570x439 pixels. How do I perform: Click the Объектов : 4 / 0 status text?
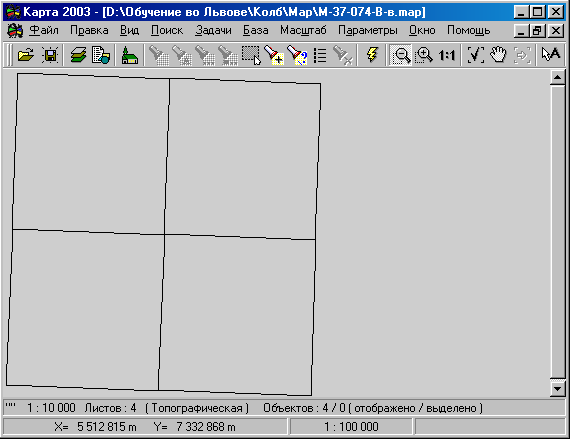click(304, 408)
